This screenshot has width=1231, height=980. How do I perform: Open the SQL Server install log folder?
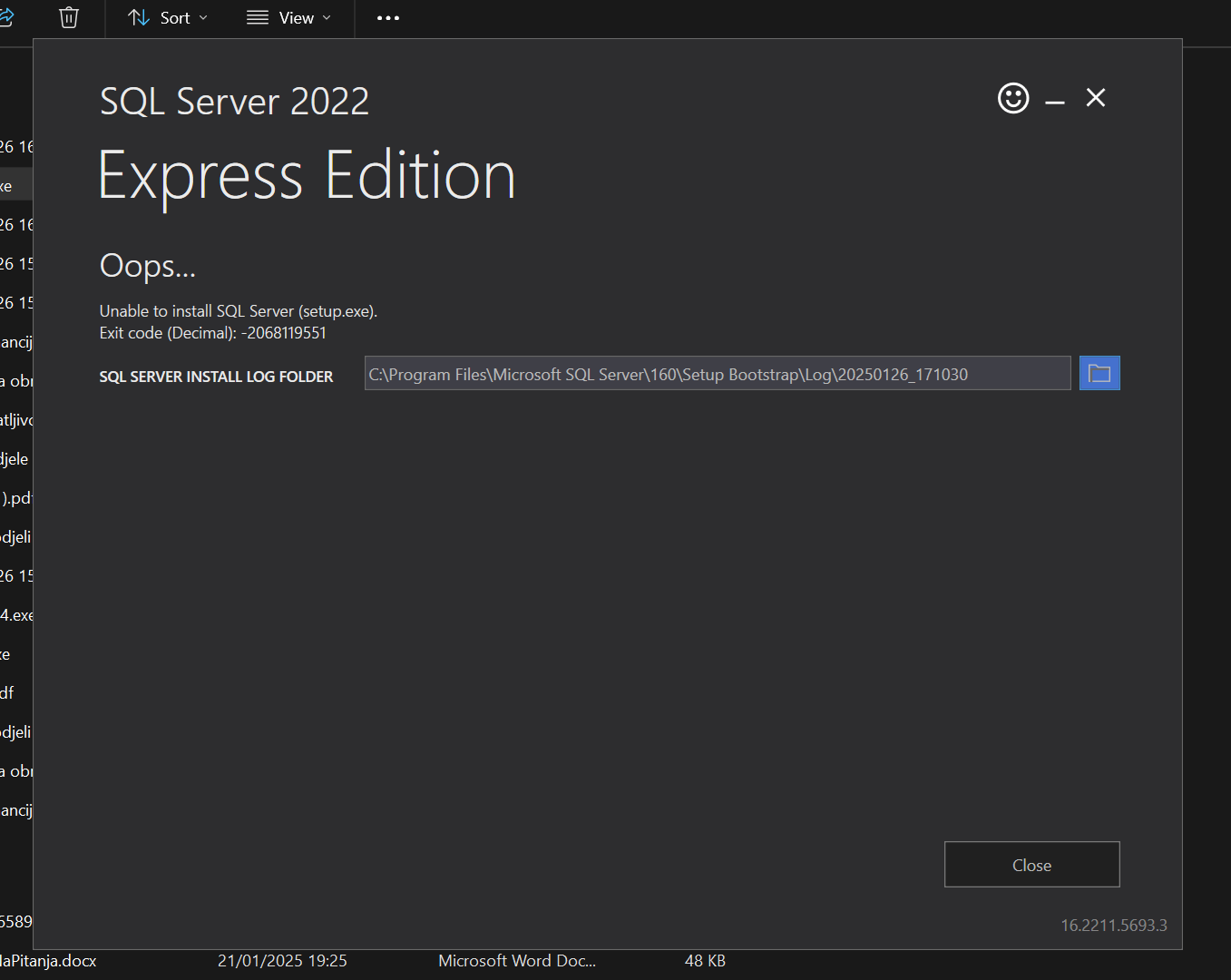[1099, 373]
